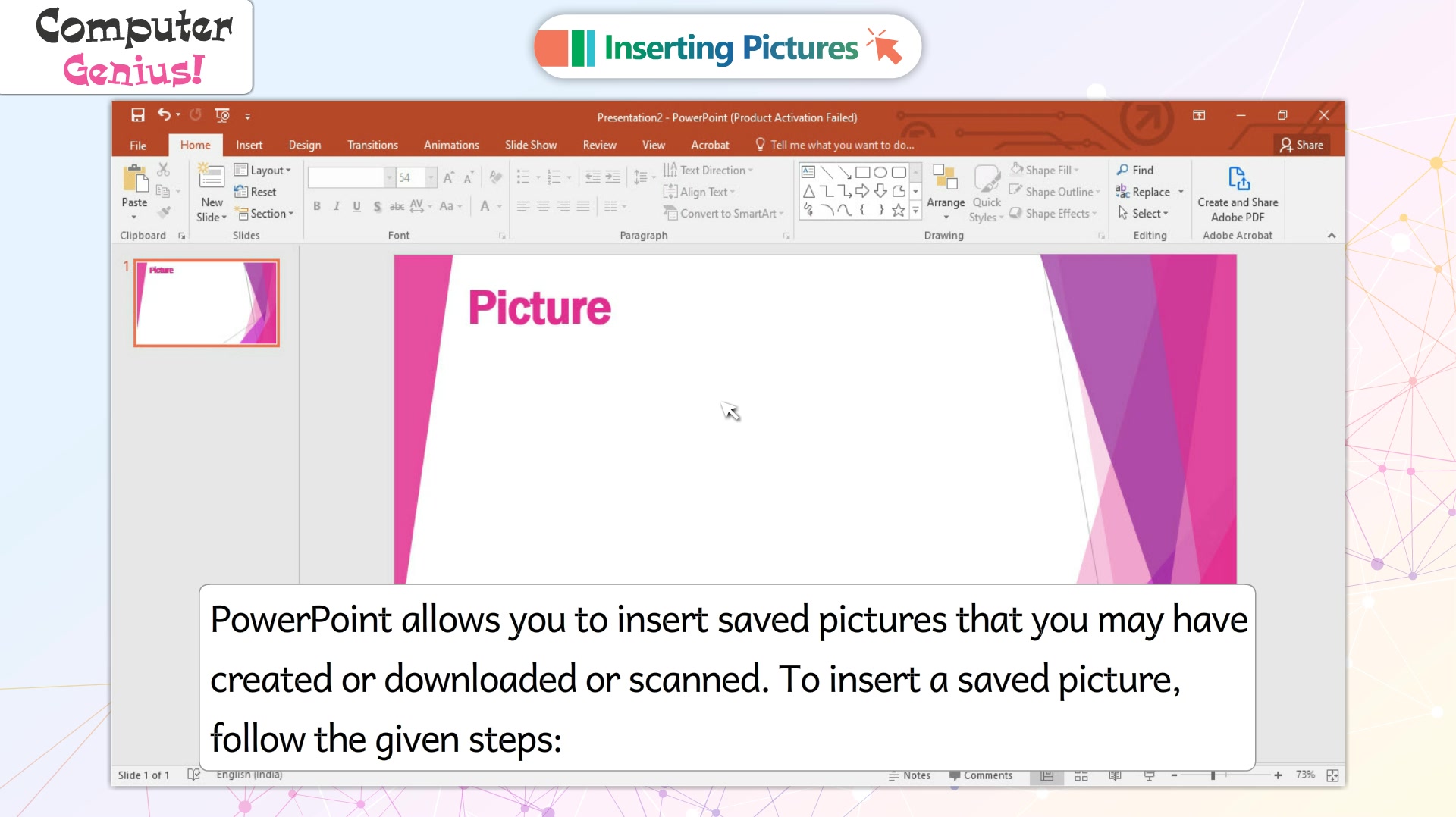Click the Comments button in status bar
This screenshot has height=817, width=1456.
tap(981, 775)
